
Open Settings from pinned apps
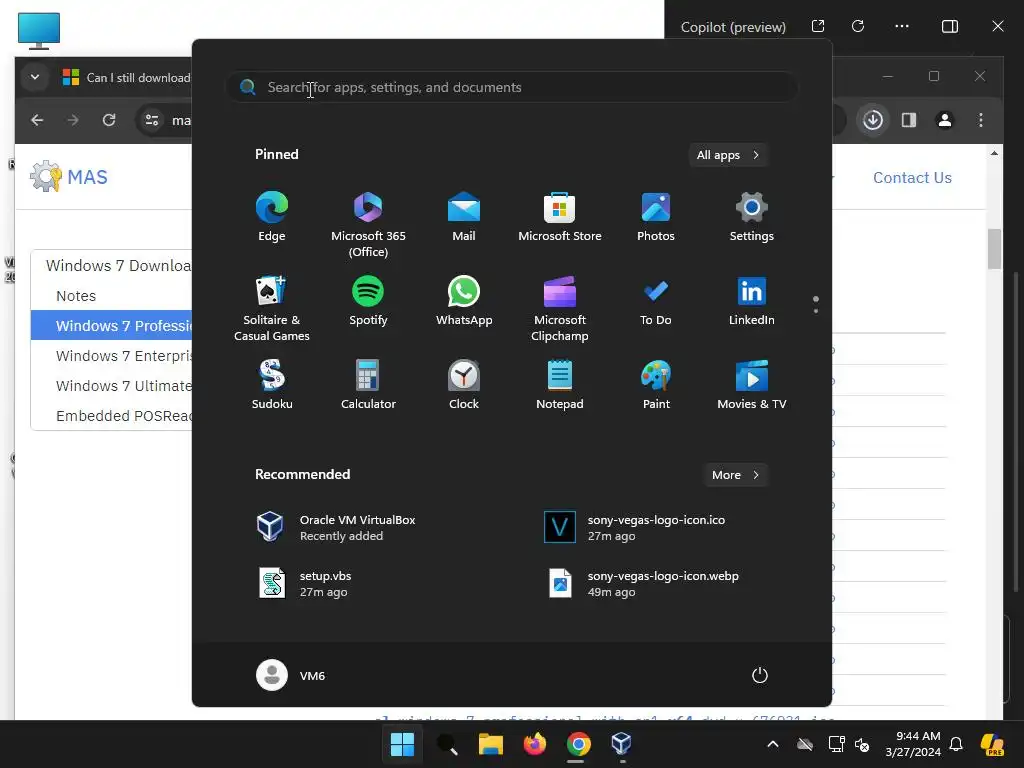point(752,217)
